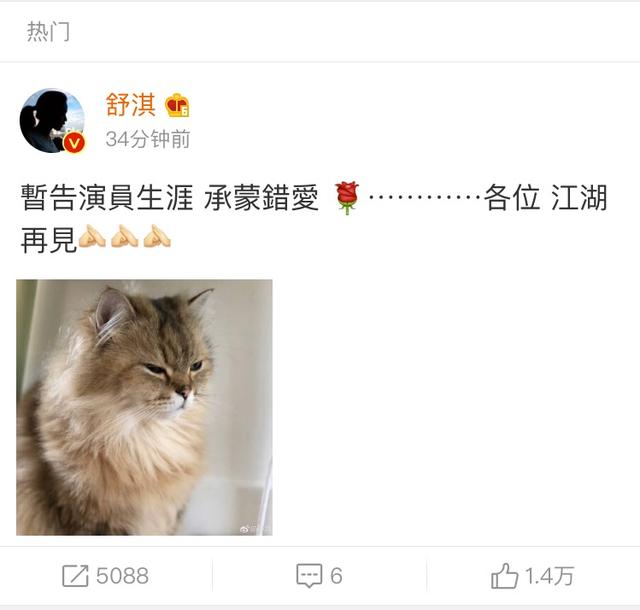Tap the red rose emoji in the post
This screenshot has height=610, width=640.
click(x=347, y=198)
